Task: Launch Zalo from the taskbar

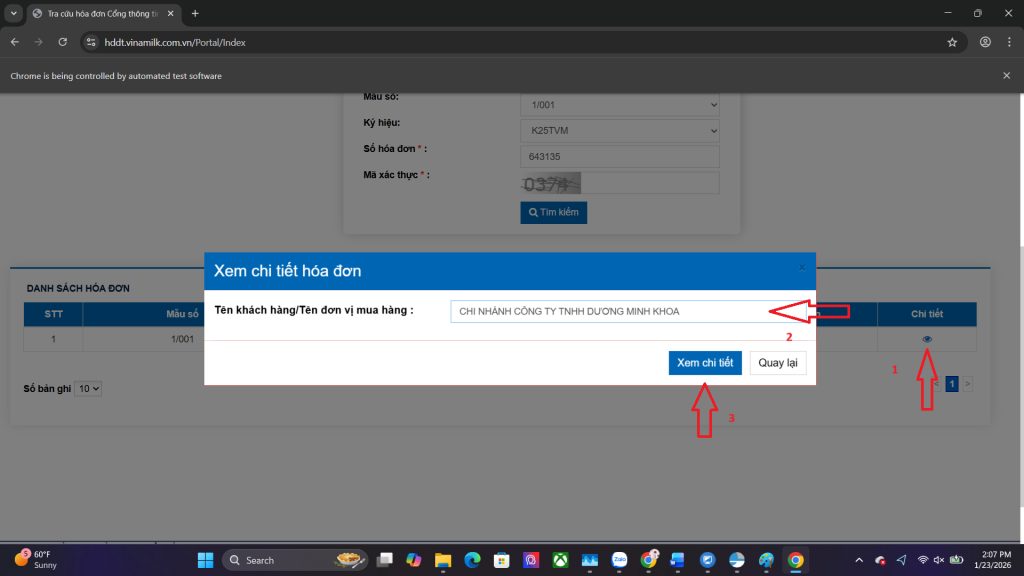Action: 619,560
